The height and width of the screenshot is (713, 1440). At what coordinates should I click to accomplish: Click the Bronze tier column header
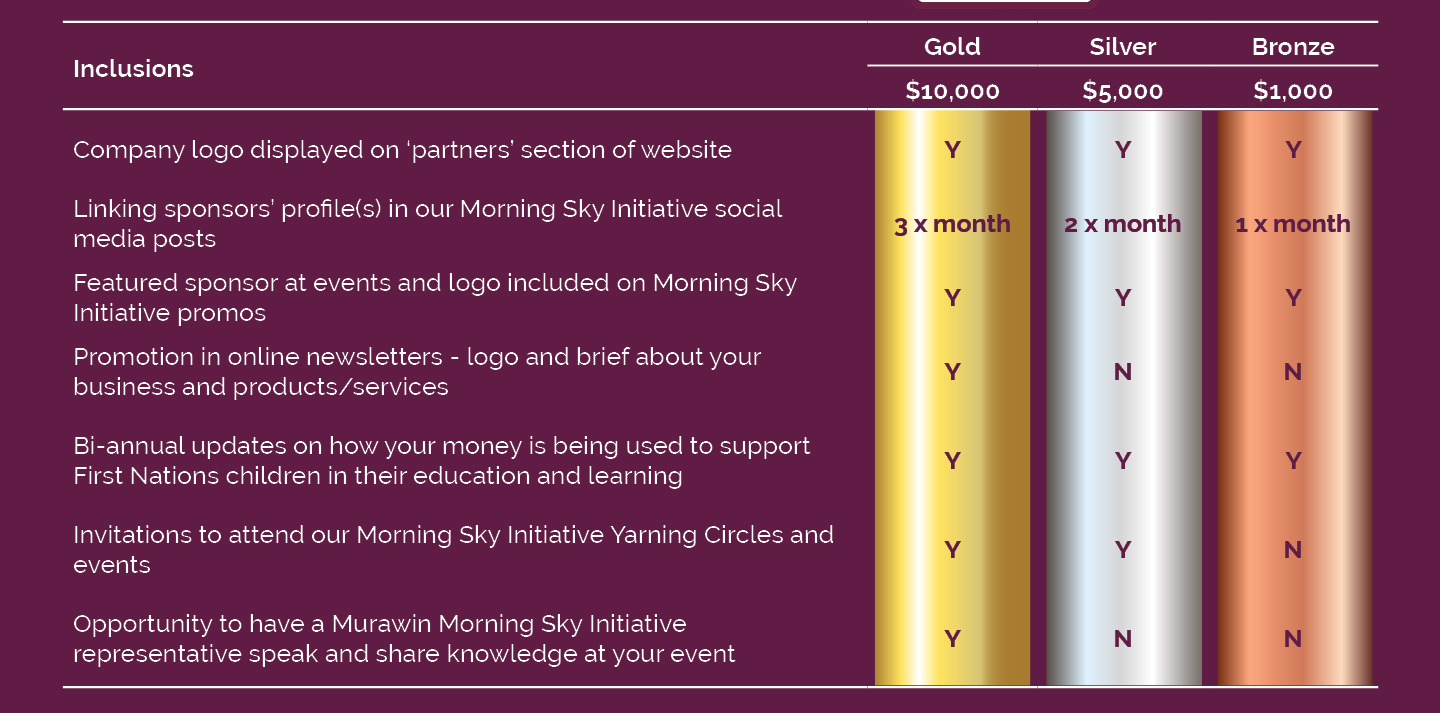[1293, 47]
